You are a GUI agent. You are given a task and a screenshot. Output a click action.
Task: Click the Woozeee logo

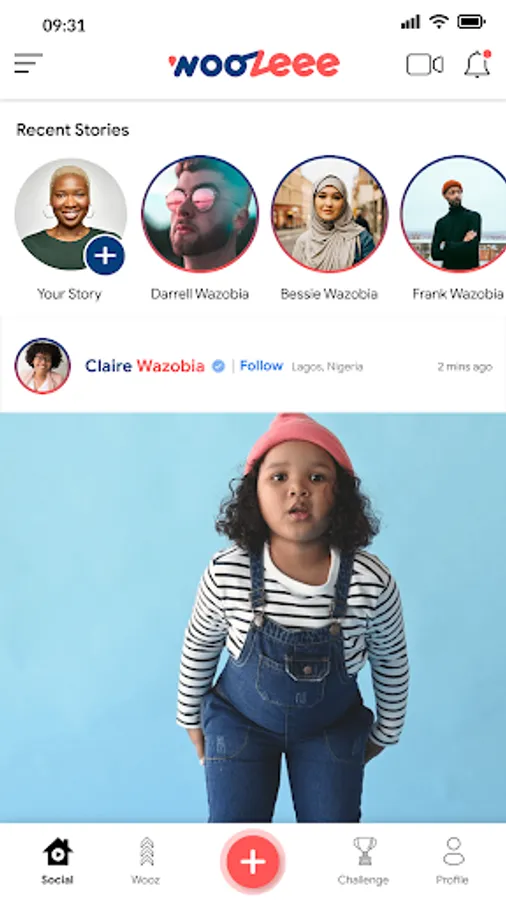pyautogui.click(x=254, y=64)
